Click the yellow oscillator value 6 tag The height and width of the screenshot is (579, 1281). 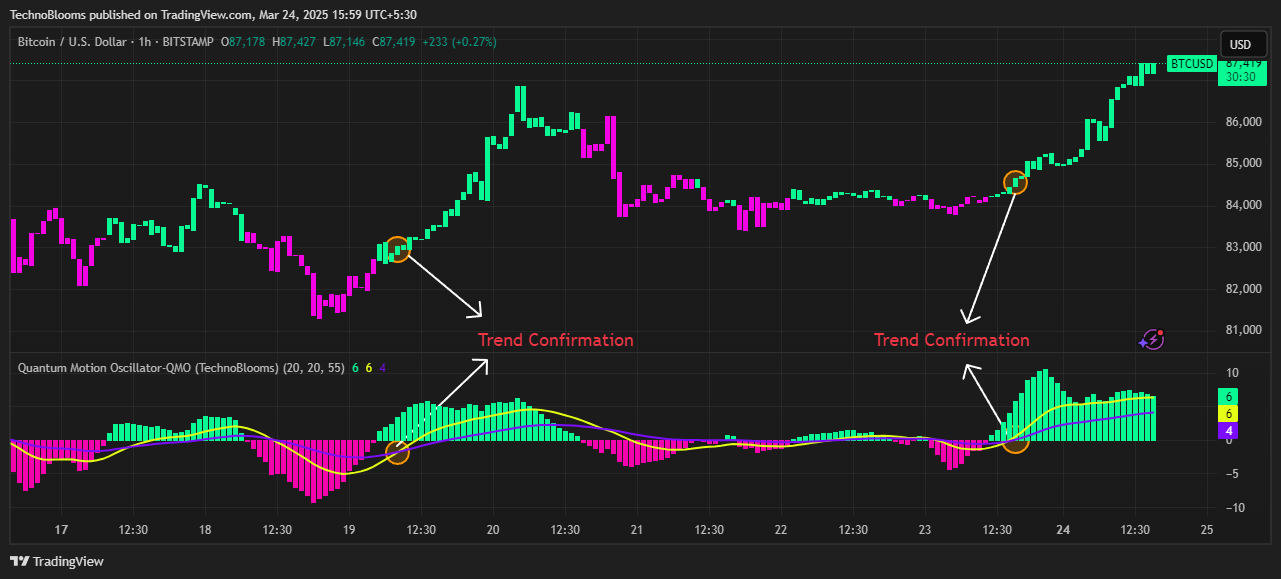pos(1230,413)
